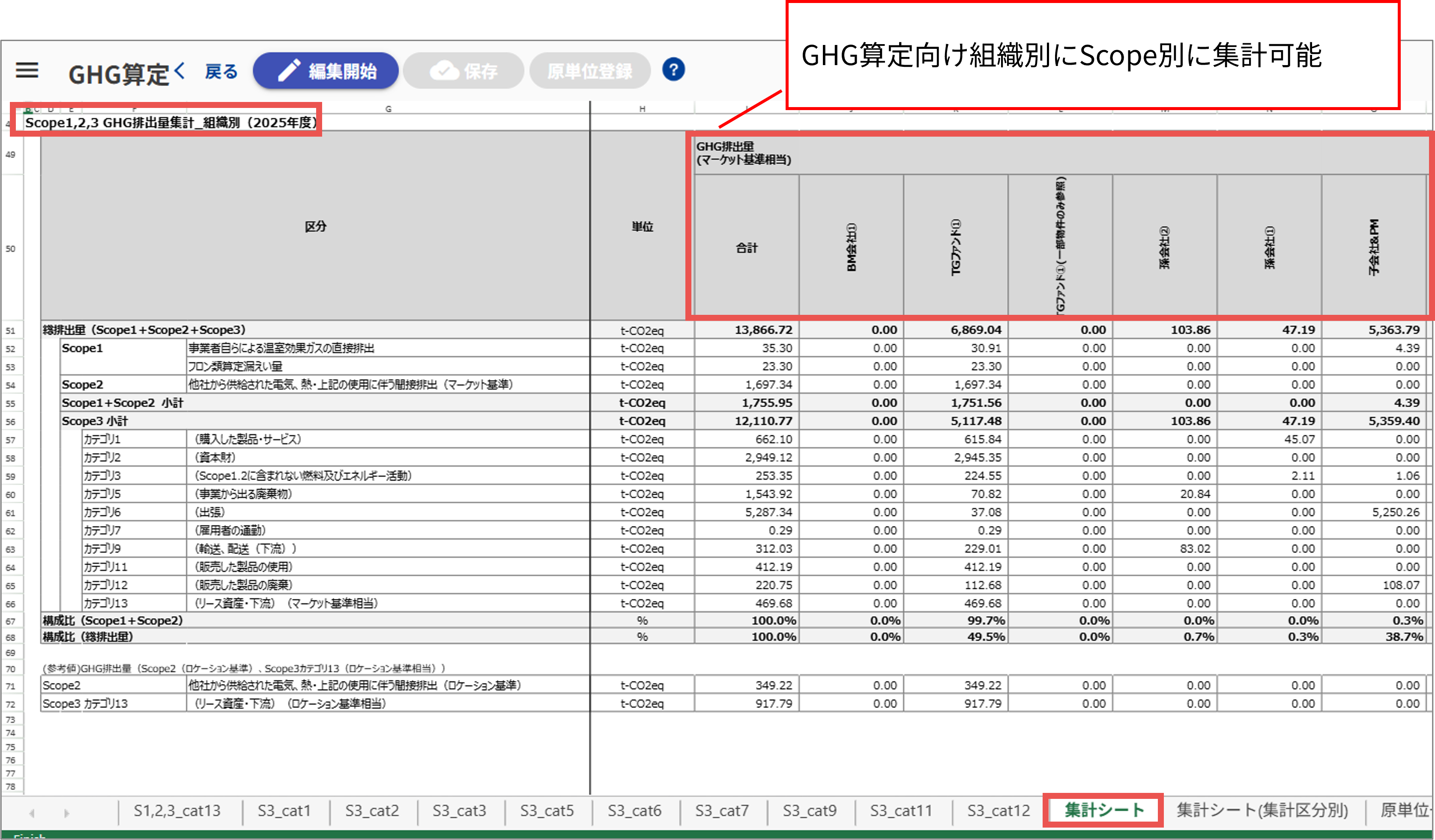Select the 38.7% cell in 構成比 row
1435x840 pixels.
pos(1373,636)
